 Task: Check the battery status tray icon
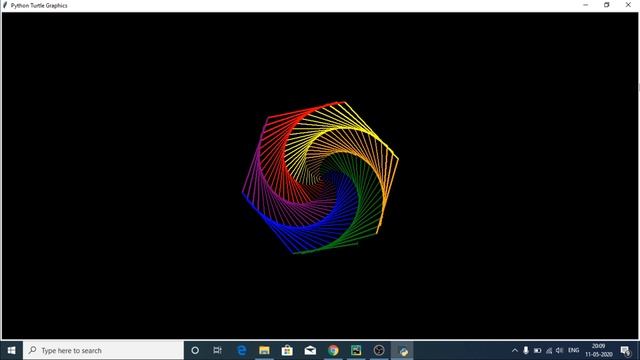tap(537, 350)
